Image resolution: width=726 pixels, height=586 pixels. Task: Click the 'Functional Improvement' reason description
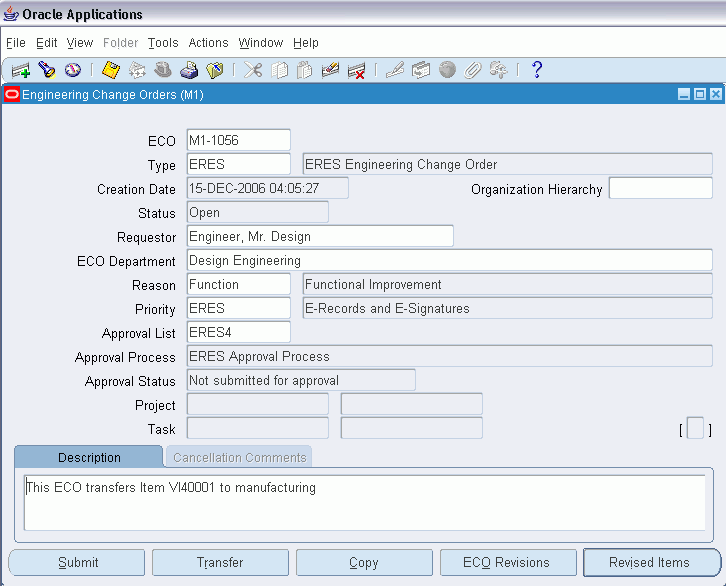click(x=507, y=285)
